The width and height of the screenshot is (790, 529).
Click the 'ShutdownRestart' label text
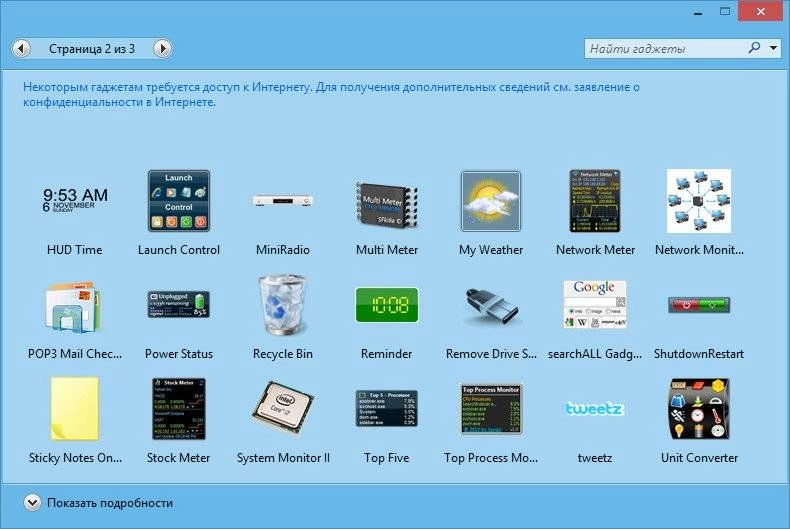[699, 354]
